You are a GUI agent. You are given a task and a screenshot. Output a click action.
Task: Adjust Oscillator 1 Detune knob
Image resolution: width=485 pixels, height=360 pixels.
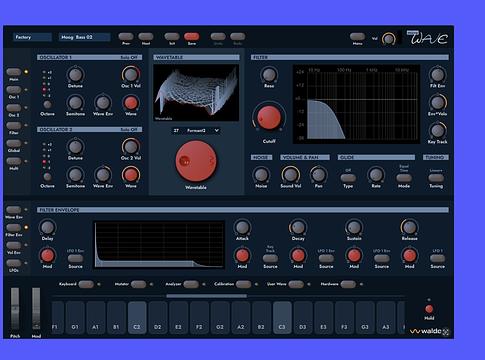75,74
